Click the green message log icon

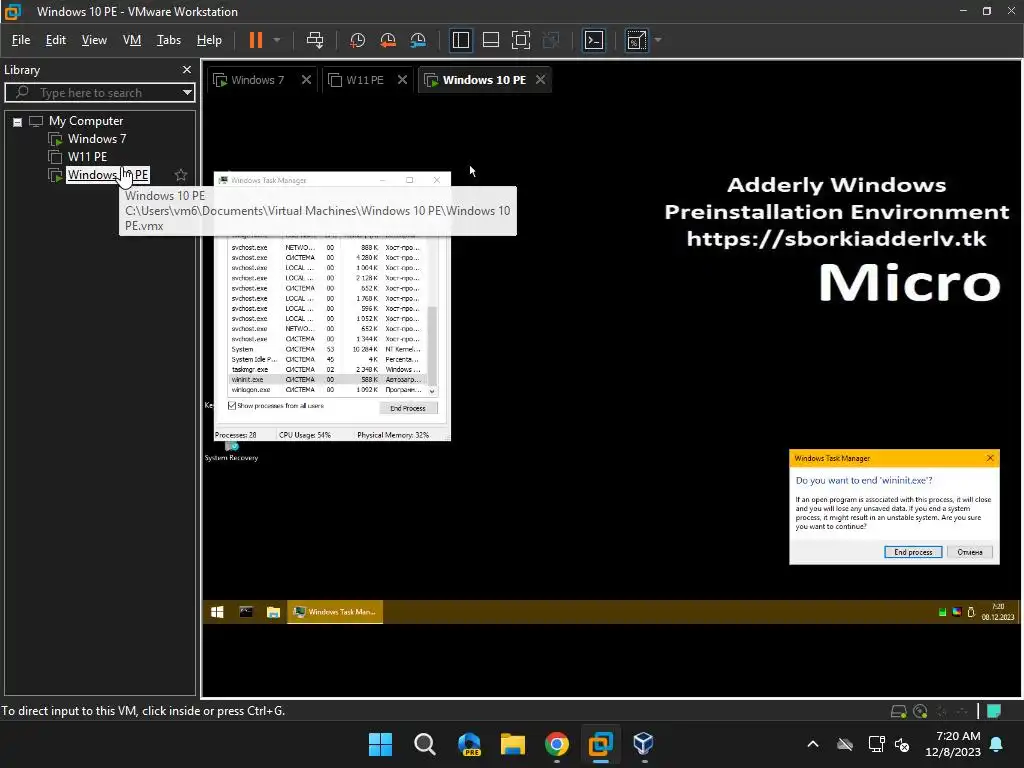(994, 711)
